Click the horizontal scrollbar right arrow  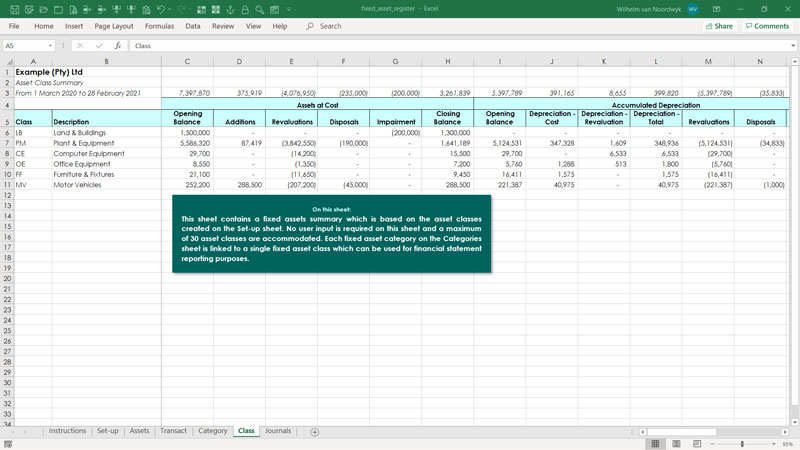tap(785, 432)
